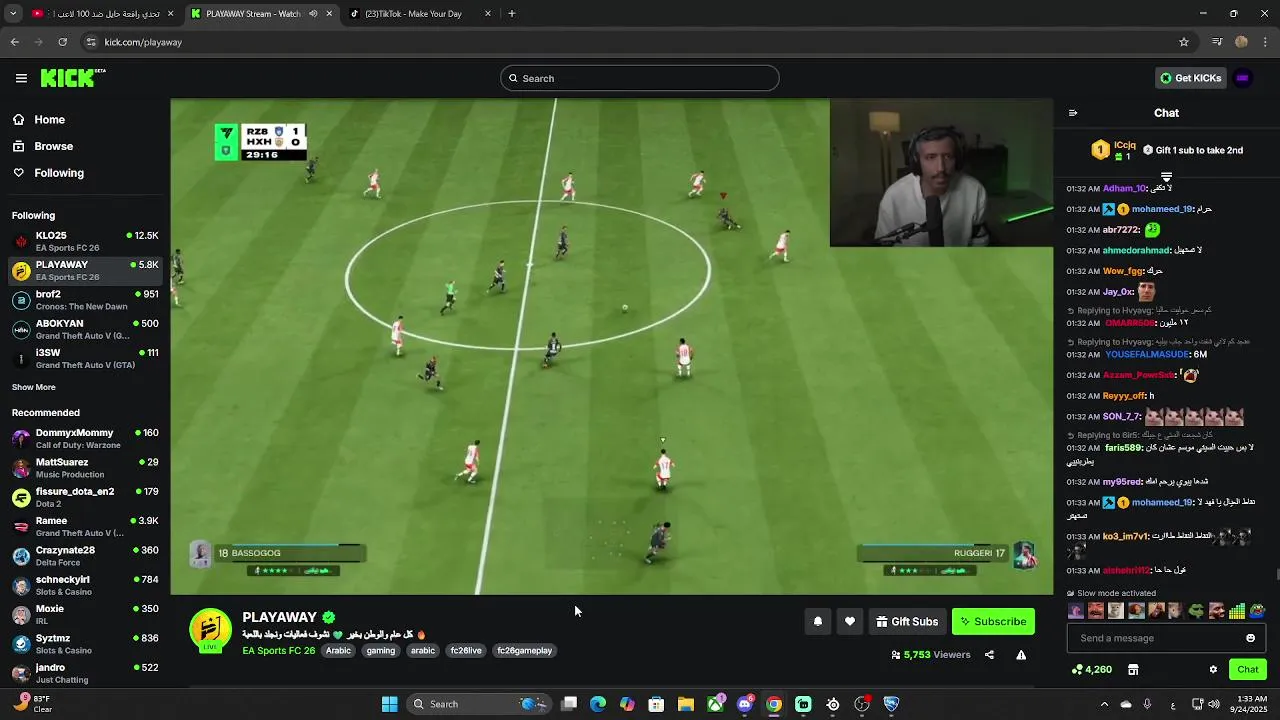
Task: Bookmark this page with star
Action: (x=1184, y=42)
